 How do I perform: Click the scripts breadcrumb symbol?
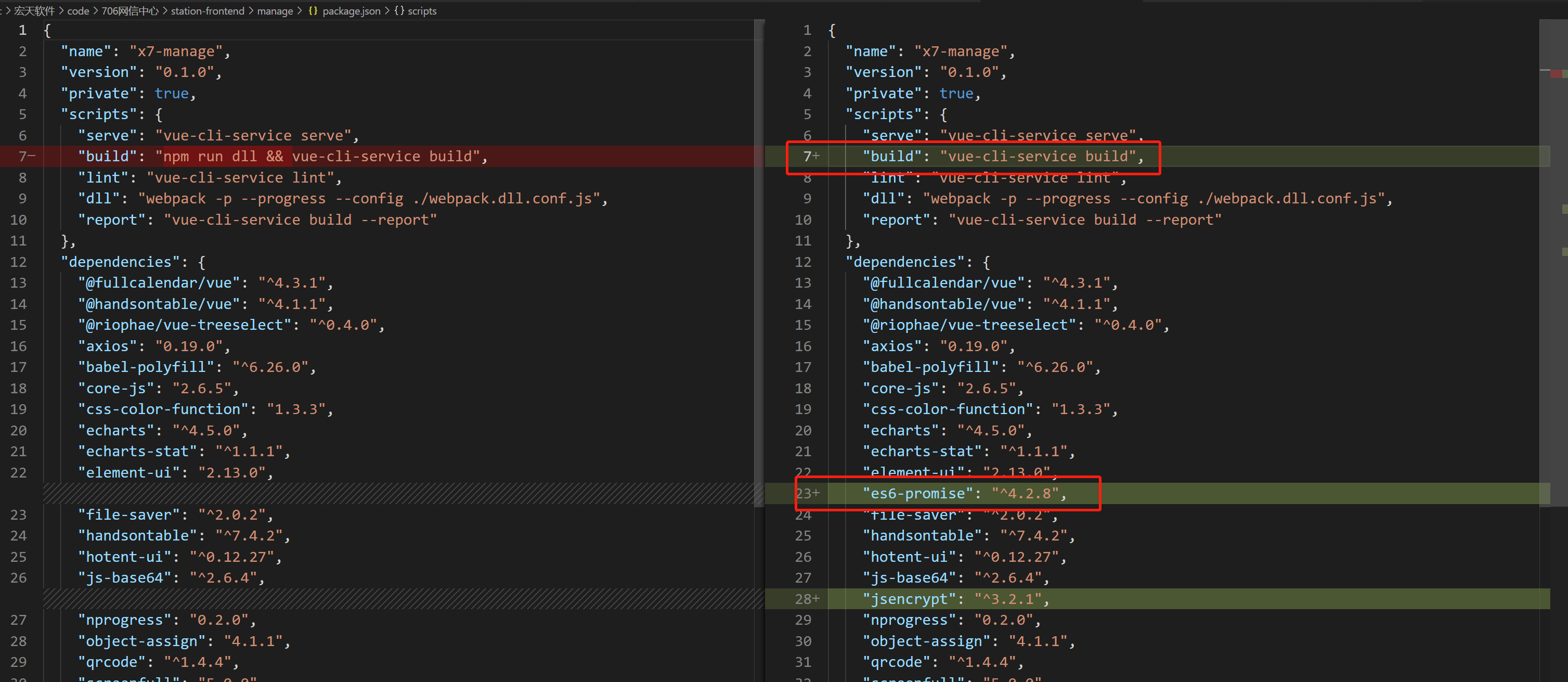(422, 11)
